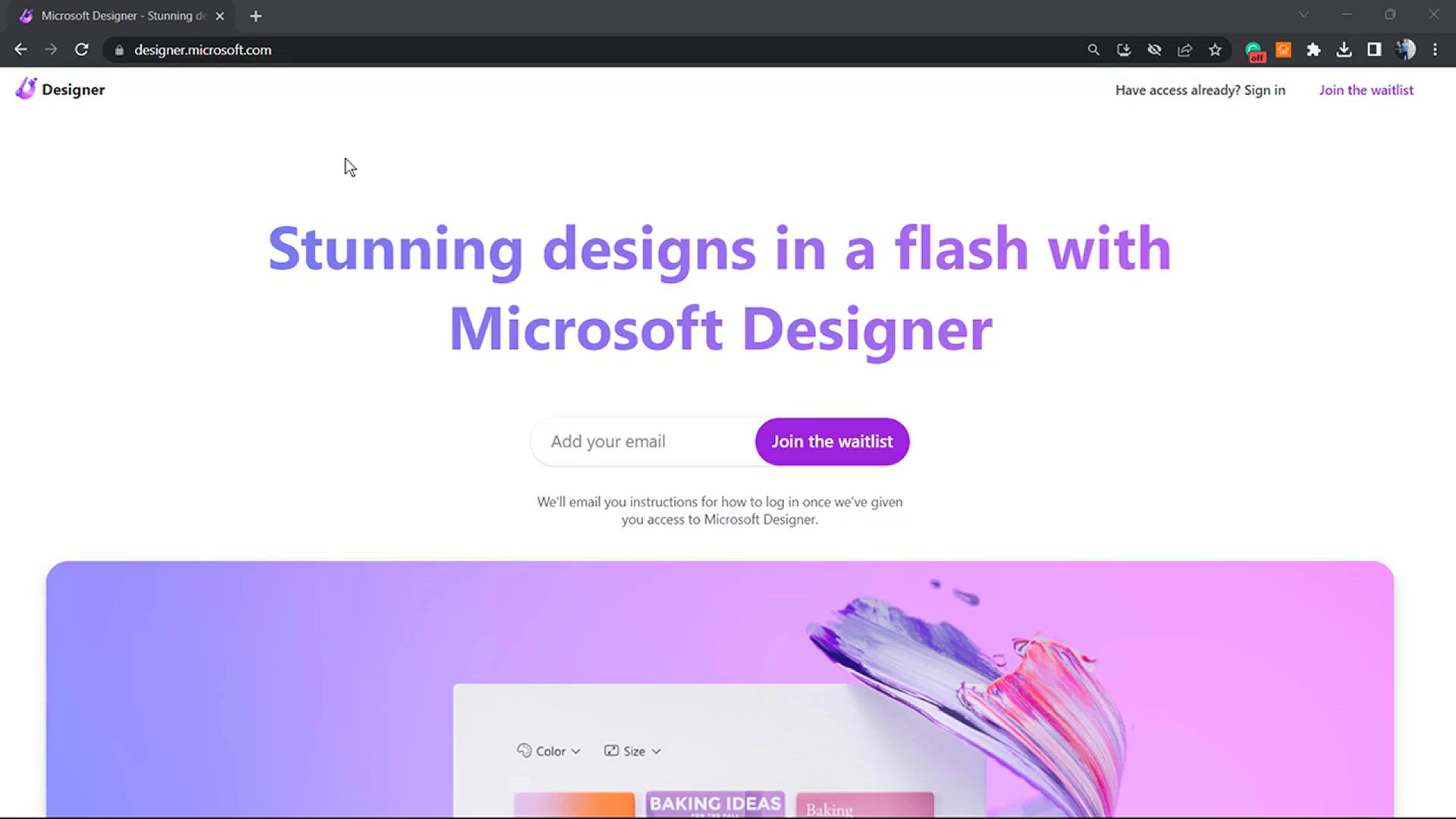Screen dimensions: 1456x819
Task: Open the downloads icon
Action: (x=1344, y=49)
